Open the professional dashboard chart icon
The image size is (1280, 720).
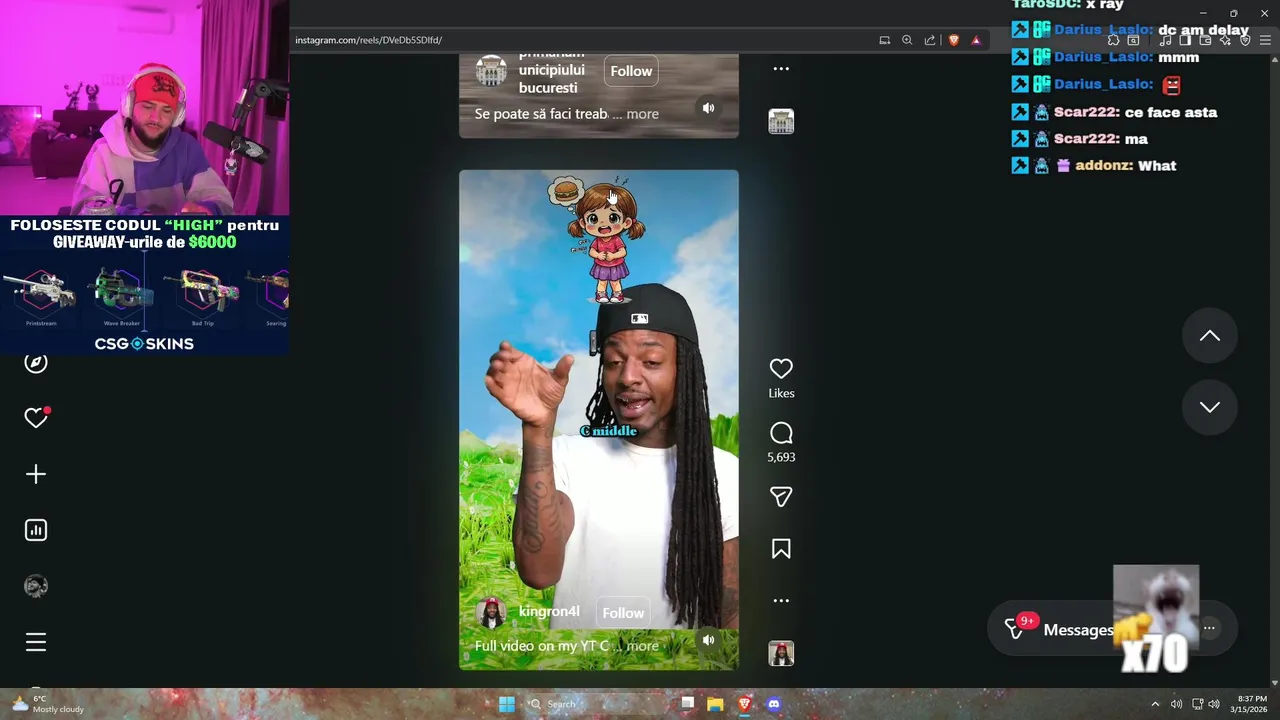point(36,530)
